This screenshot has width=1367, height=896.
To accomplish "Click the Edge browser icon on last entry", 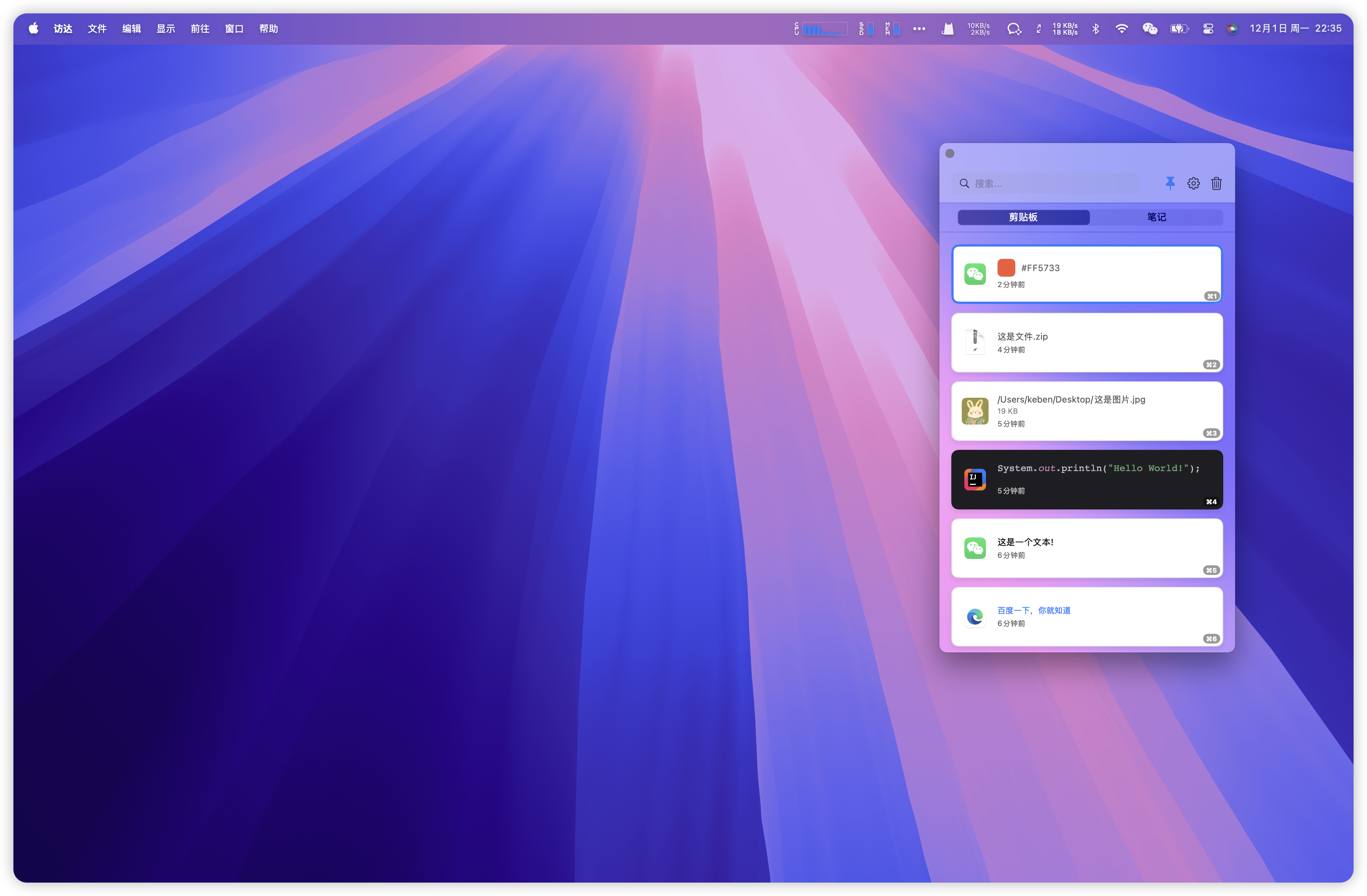I will [x=975, y=617].
